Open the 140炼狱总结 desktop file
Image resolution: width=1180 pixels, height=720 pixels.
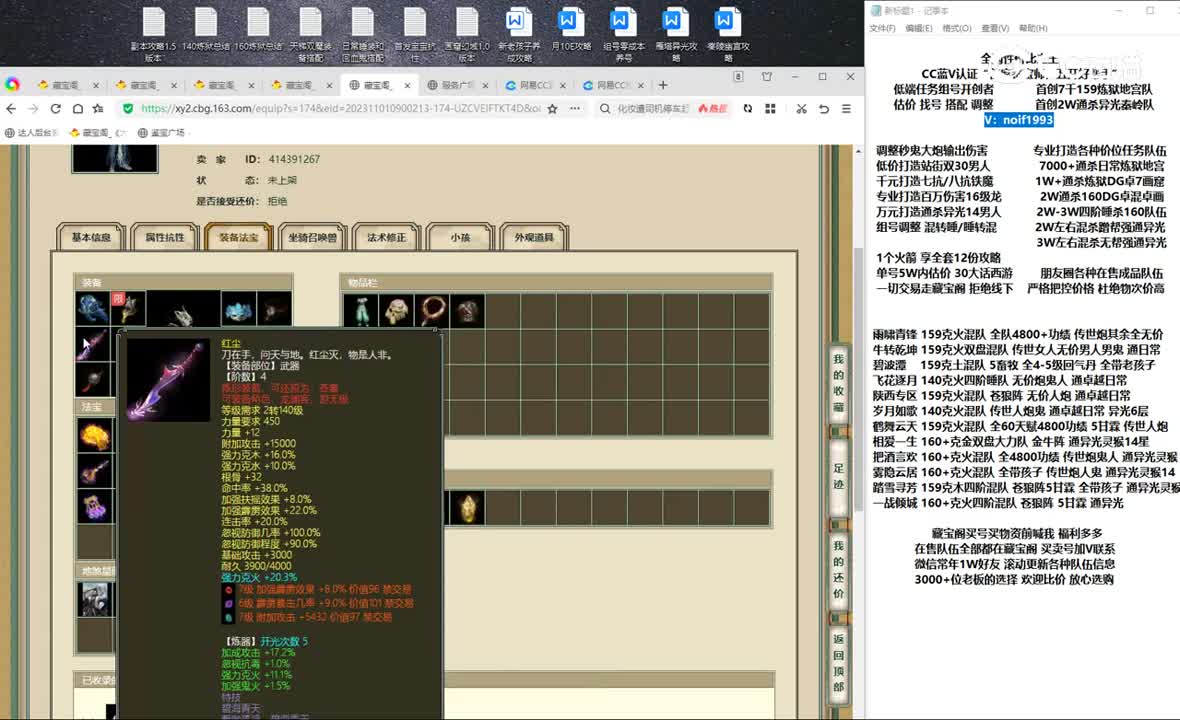[206, 30]
